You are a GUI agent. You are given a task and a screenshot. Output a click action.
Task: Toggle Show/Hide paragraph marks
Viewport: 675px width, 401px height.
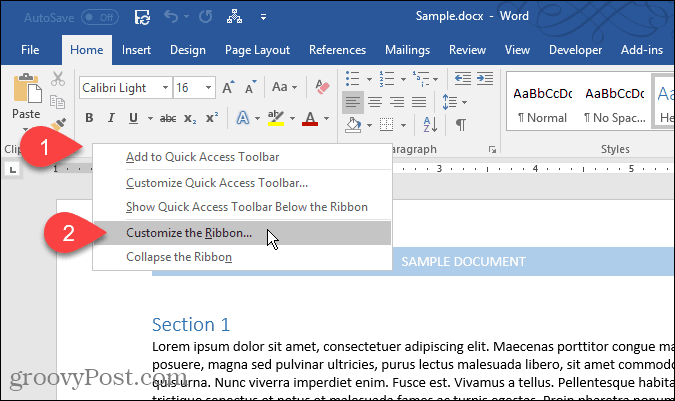tap(461, 125)
